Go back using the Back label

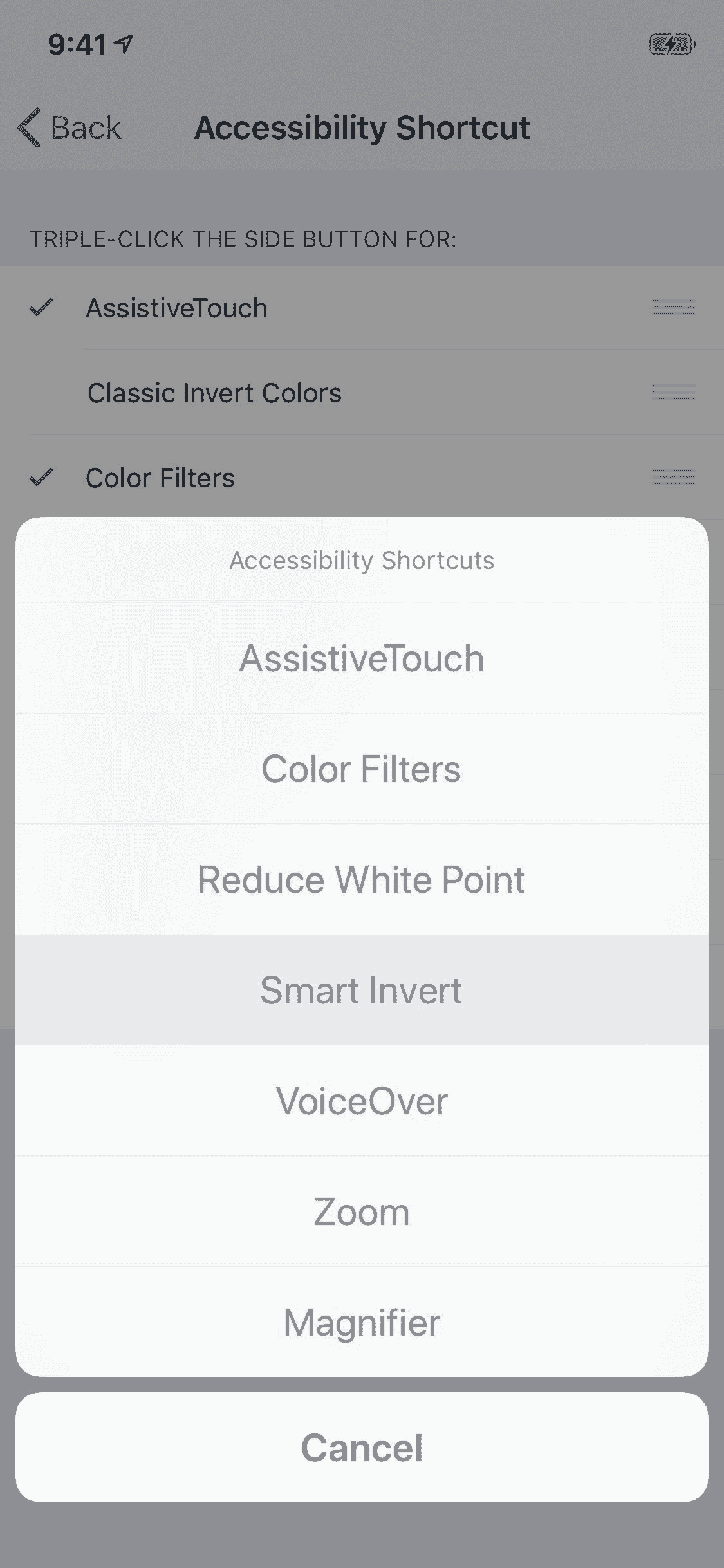click(x=86, y=127)
